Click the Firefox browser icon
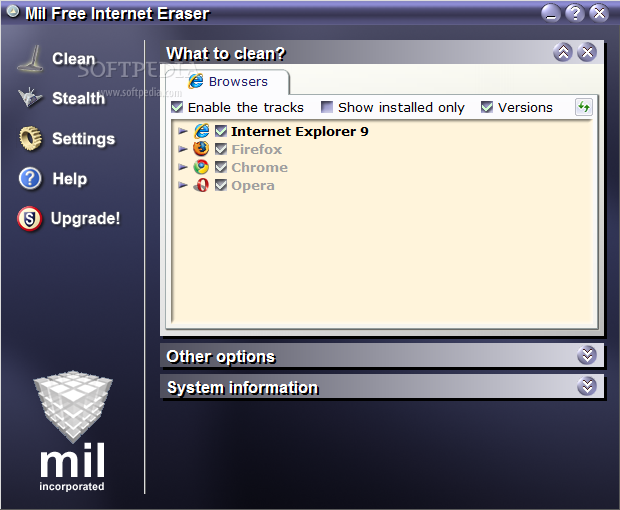The image size is (620, 510). [201, 149]
